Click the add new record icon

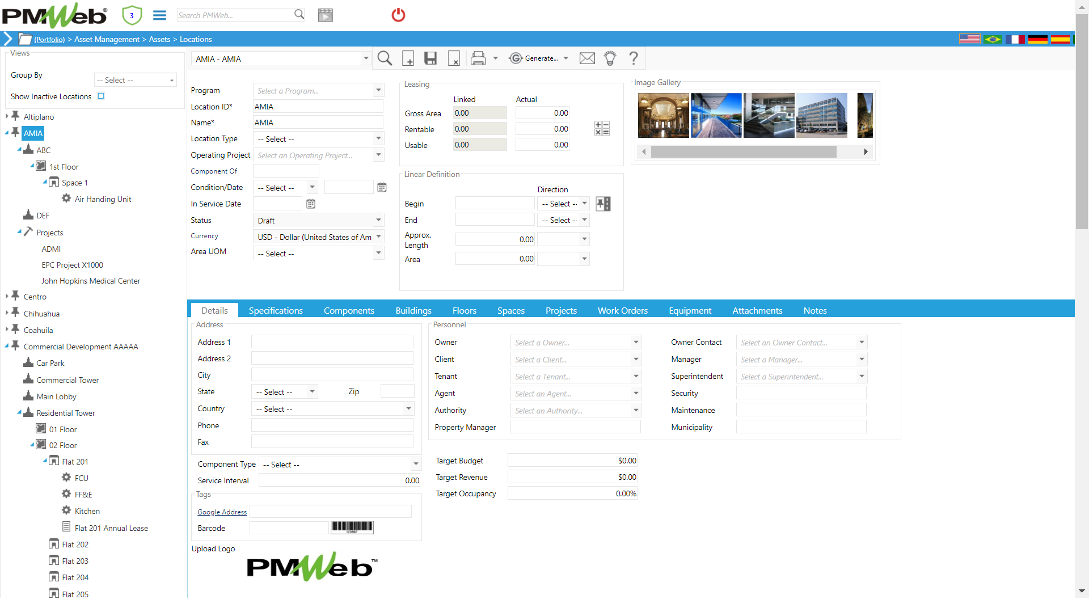point(408,58)
